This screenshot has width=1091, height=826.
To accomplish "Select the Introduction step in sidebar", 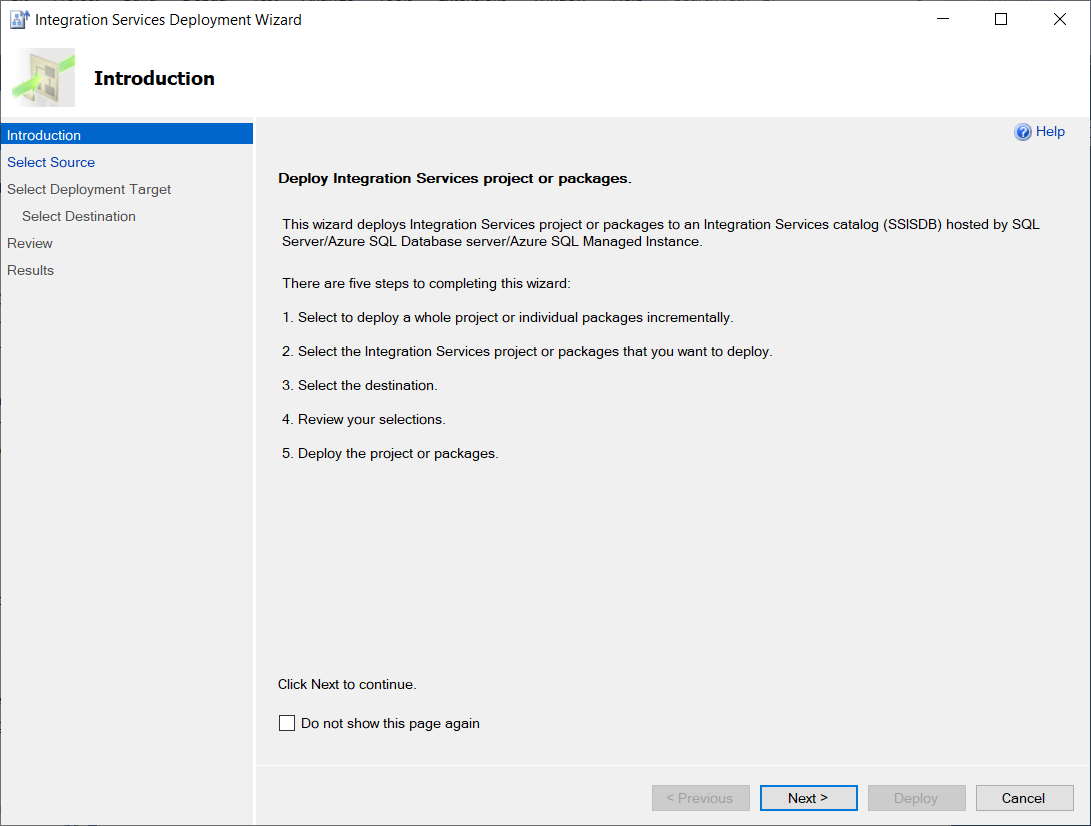I will [127, 134].
